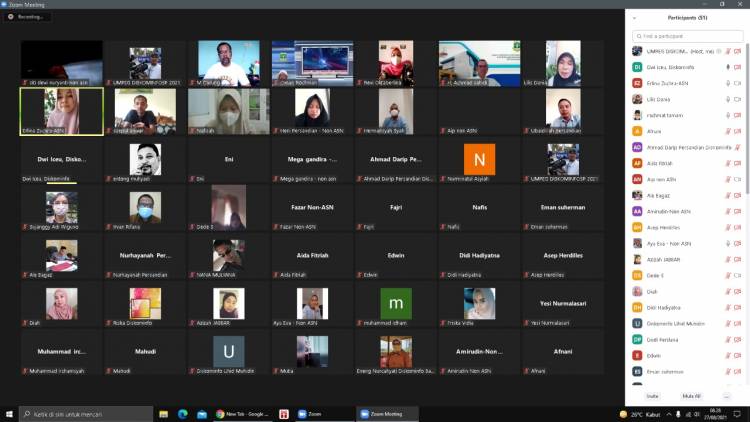The height and width of the screenshot is (422, 750).
Task: Open the more options ellipsis button
Action: point(726,396)
